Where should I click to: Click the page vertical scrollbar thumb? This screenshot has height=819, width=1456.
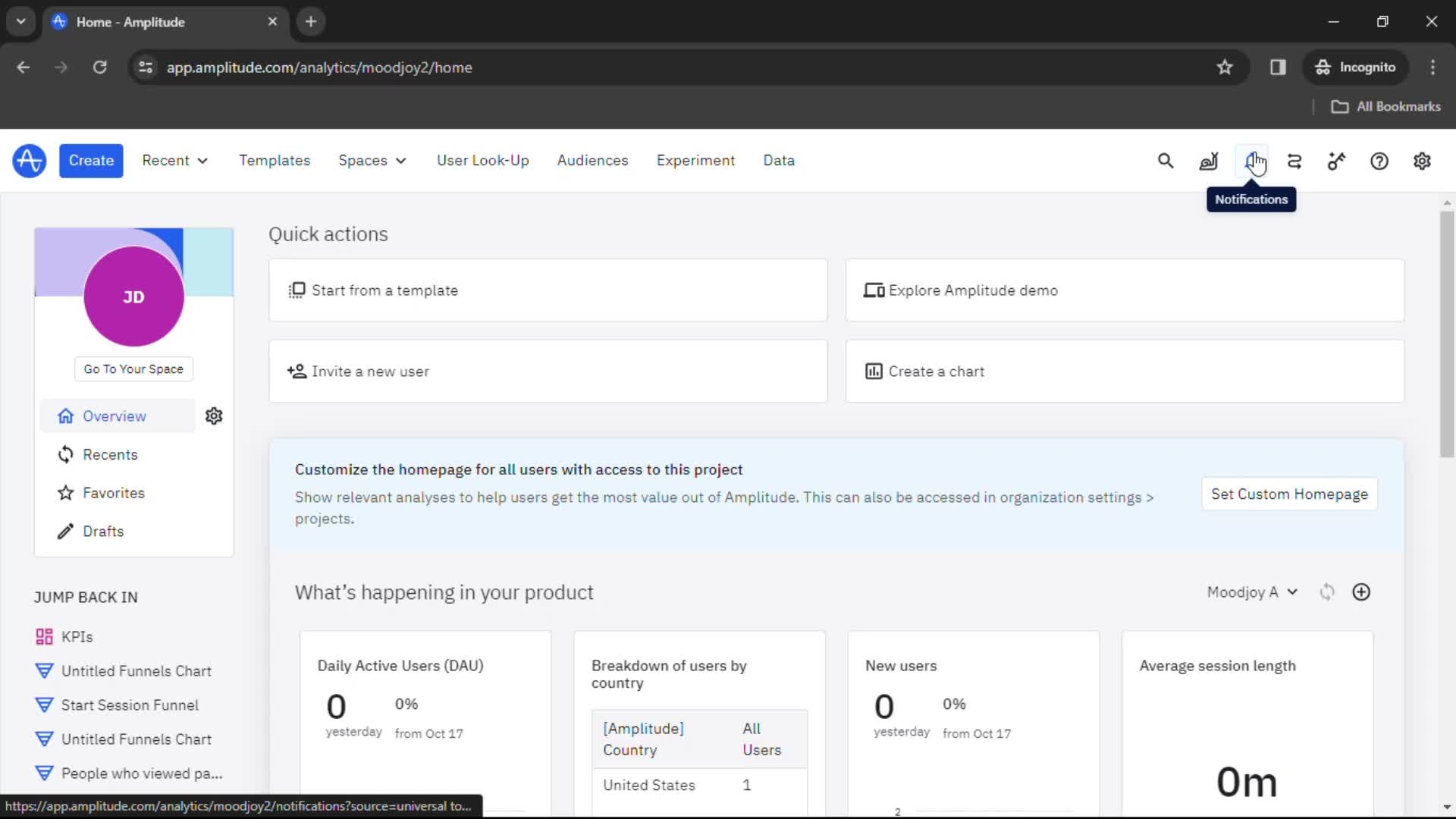coord(1447,334)
